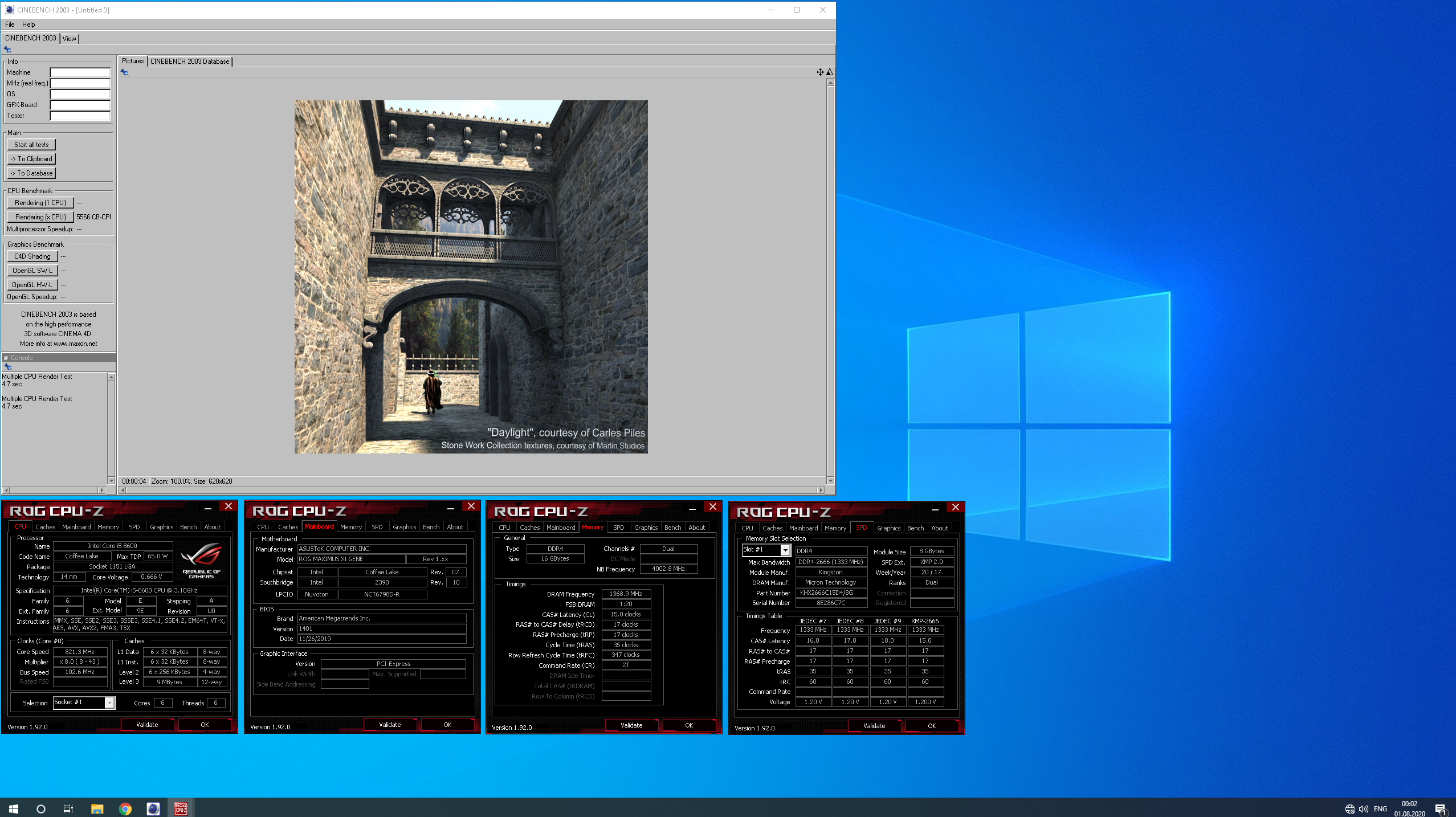Select the Pictures tab

tap(133, 61)
